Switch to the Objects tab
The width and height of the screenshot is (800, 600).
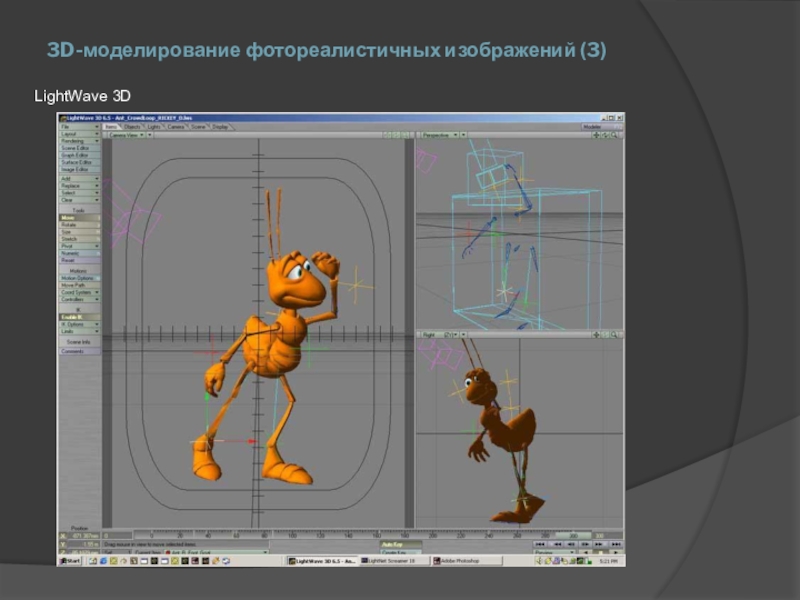pyautogui.click(x=132, y=127)
